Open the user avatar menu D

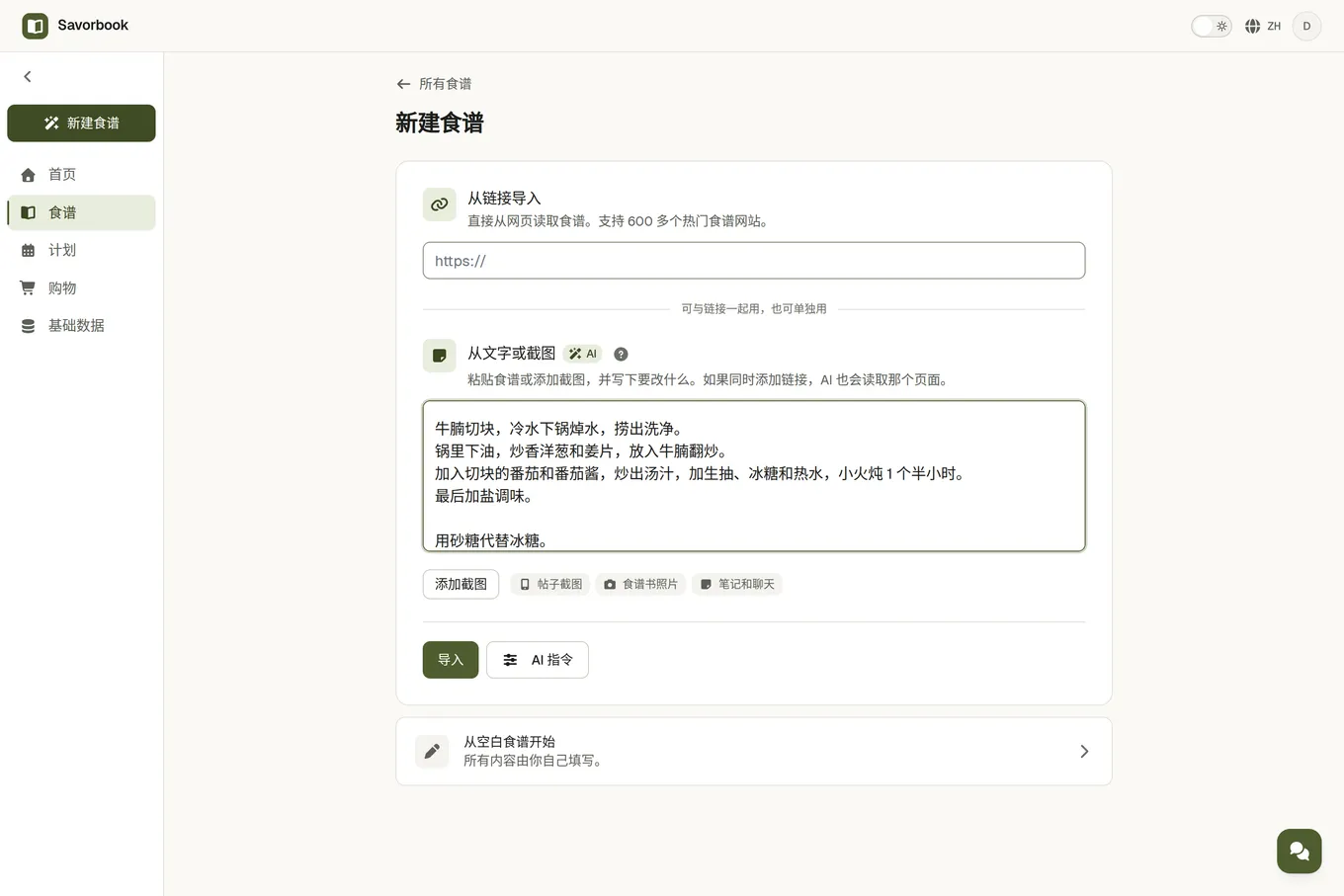[x=1306, y=27]
